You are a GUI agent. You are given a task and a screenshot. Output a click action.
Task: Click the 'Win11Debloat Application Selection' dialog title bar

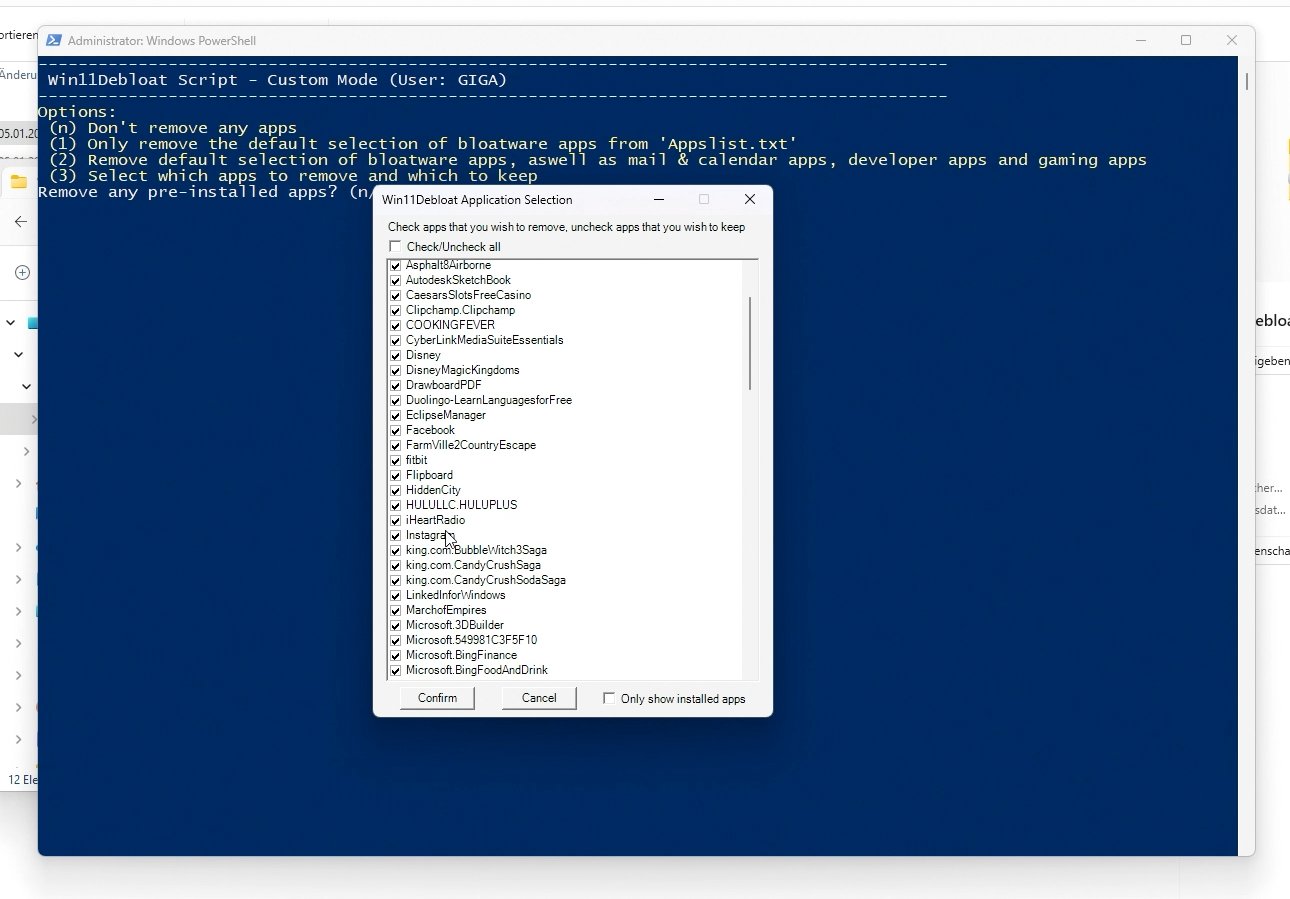pyautogui.click(x=477, y=200)
